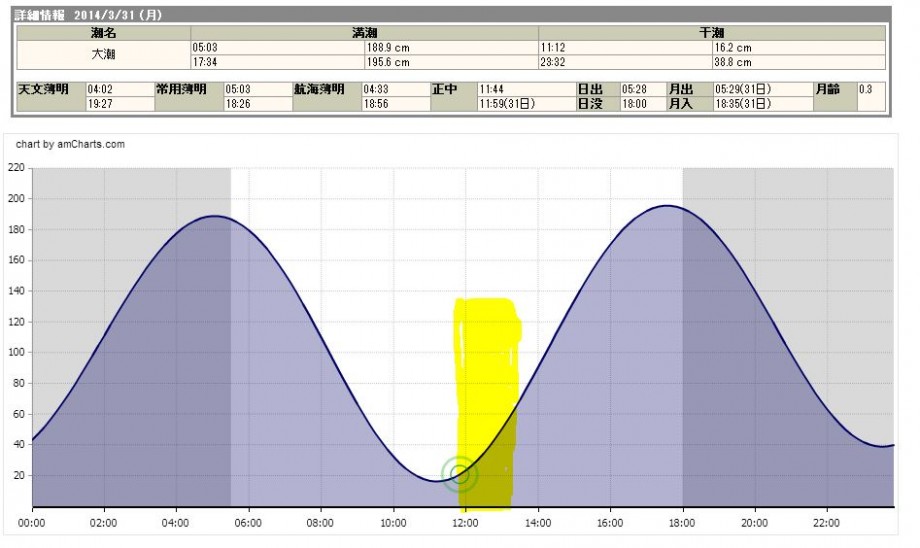Click the 11:44 meridian transit time
920x548 pixels.
526,89
